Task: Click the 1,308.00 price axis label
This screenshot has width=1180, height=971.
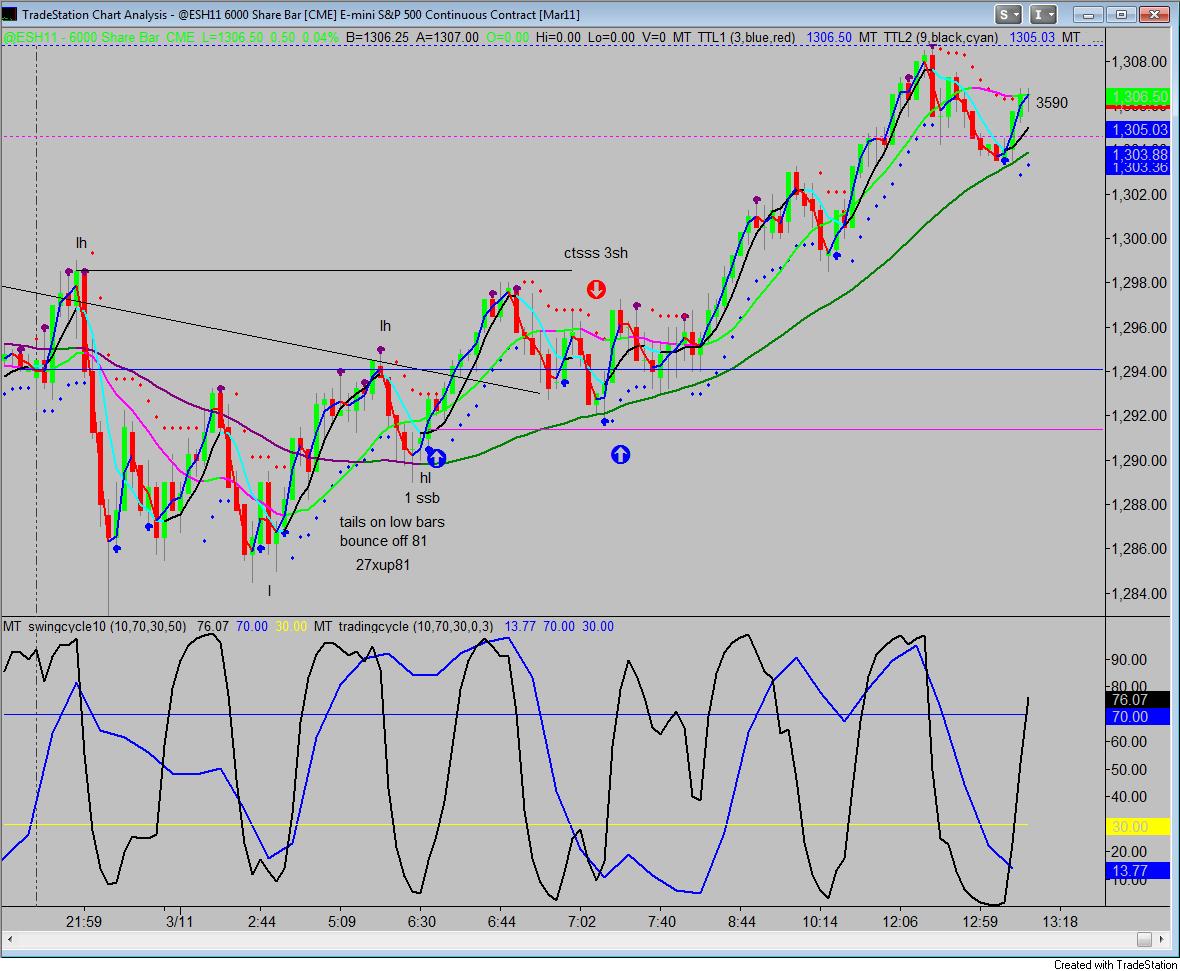Action: point(1139,62)
